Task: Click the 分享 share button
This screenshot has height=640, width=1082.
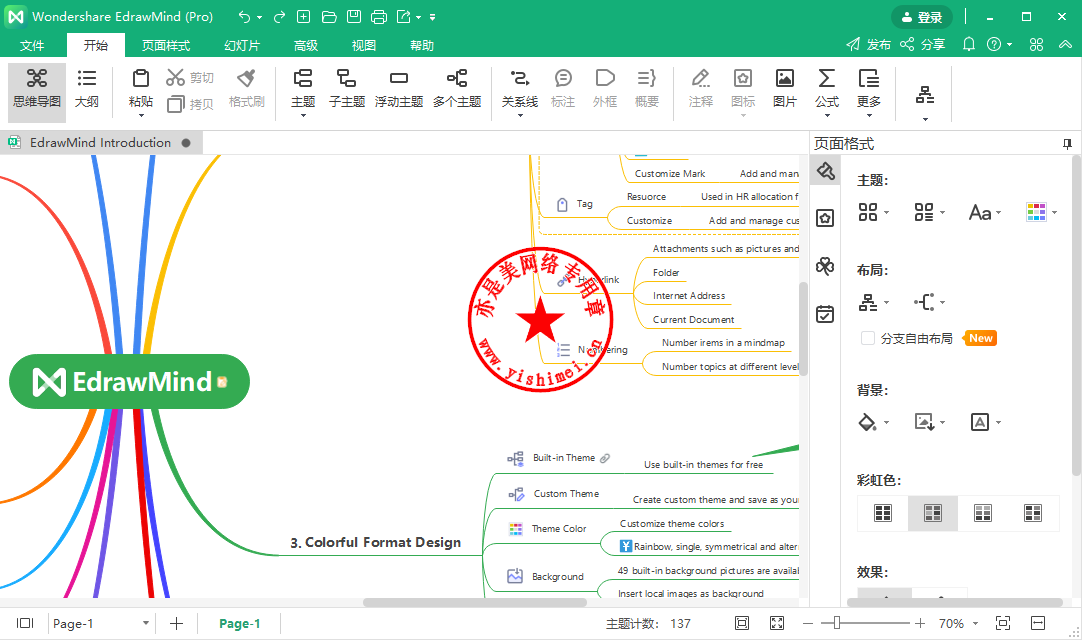Action: pyautogui.click(x=923, y=44)
